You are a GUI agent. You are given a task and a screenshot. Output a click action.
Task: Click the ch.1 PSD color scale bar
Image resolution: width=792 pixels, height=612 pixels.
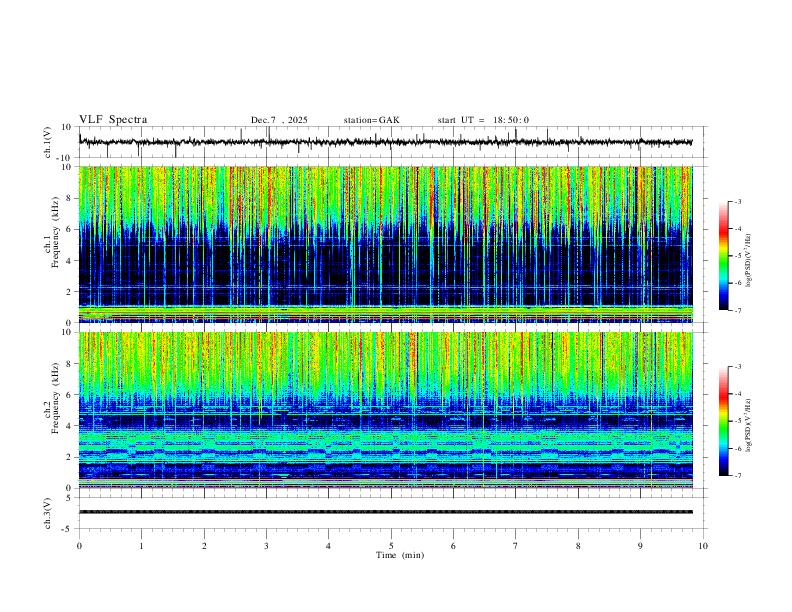click(x=723, y=256)
